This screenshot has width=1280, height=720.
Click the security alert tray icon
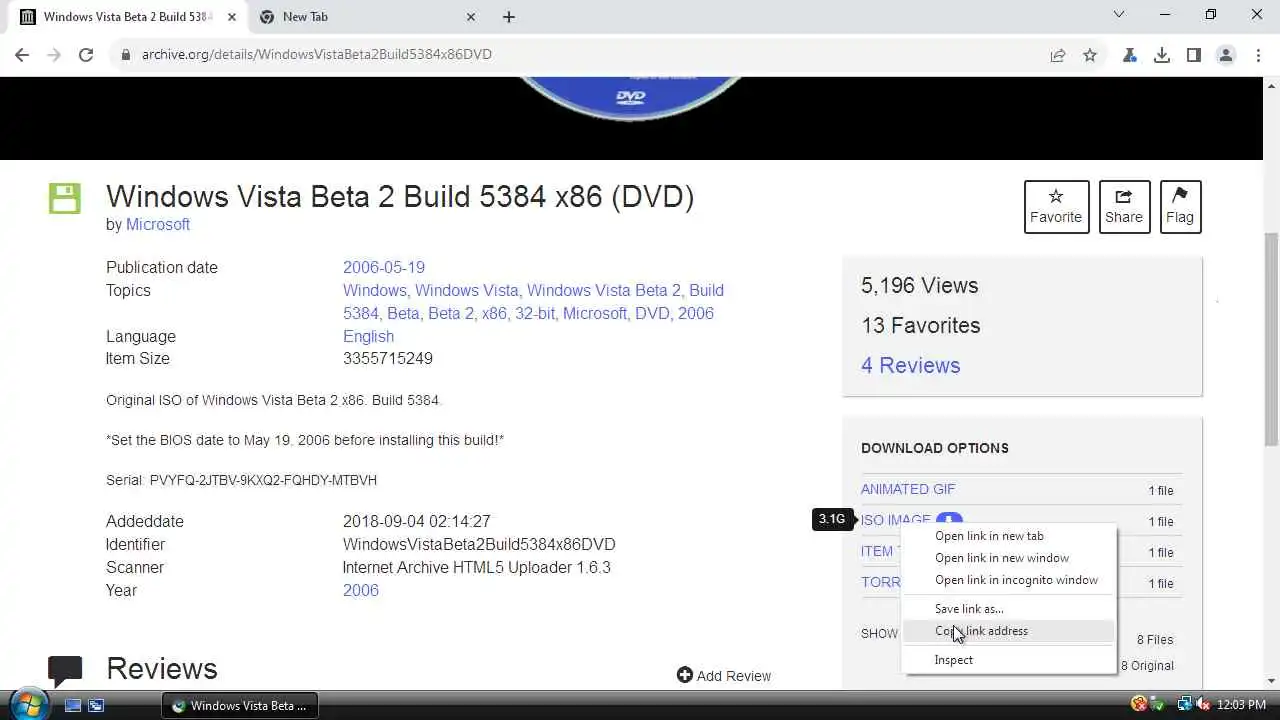coord(1139,705)
